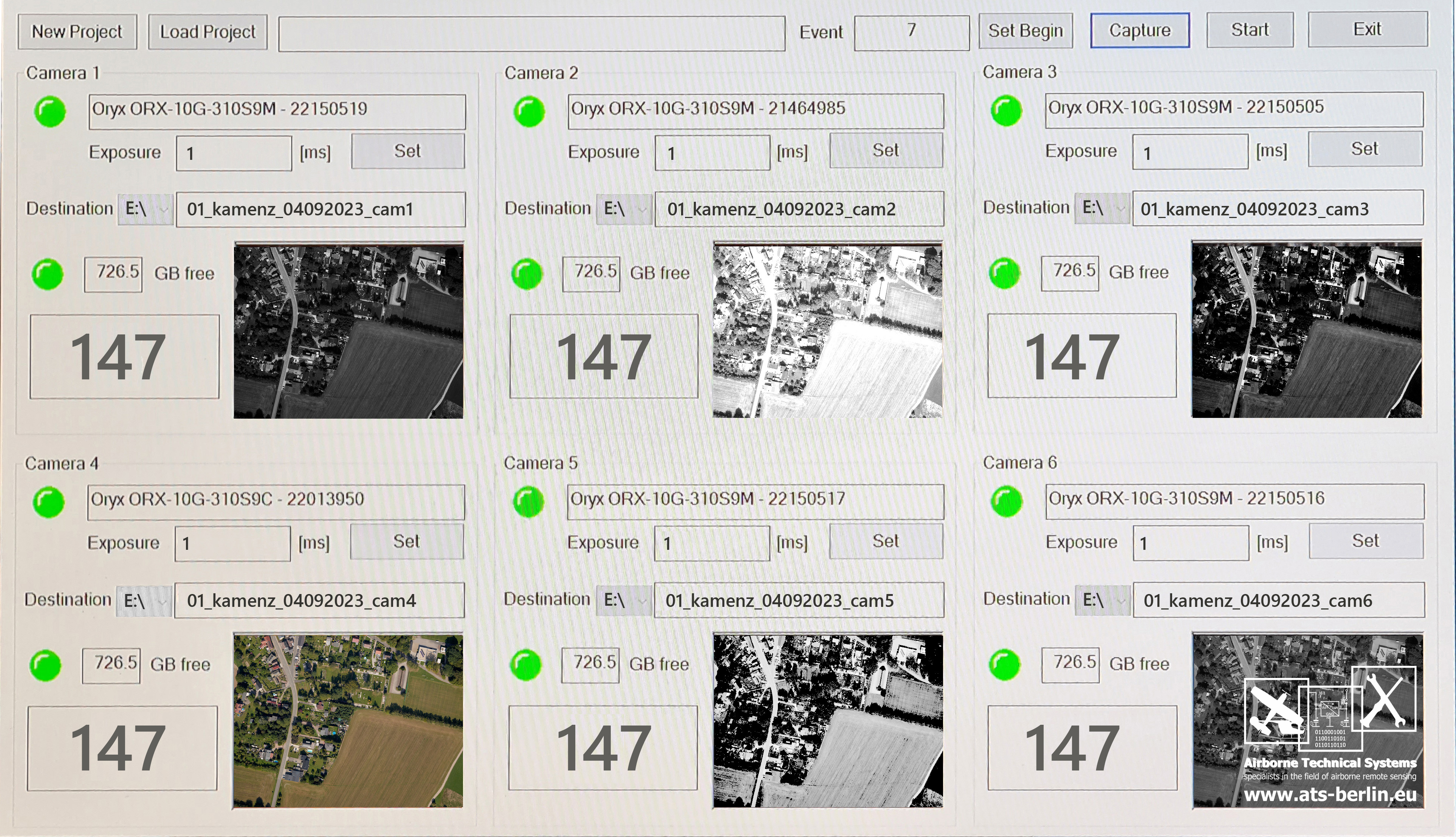Click Camera 1 disk space status light
The image size is (1456, 837).
(x=47, y=274)
